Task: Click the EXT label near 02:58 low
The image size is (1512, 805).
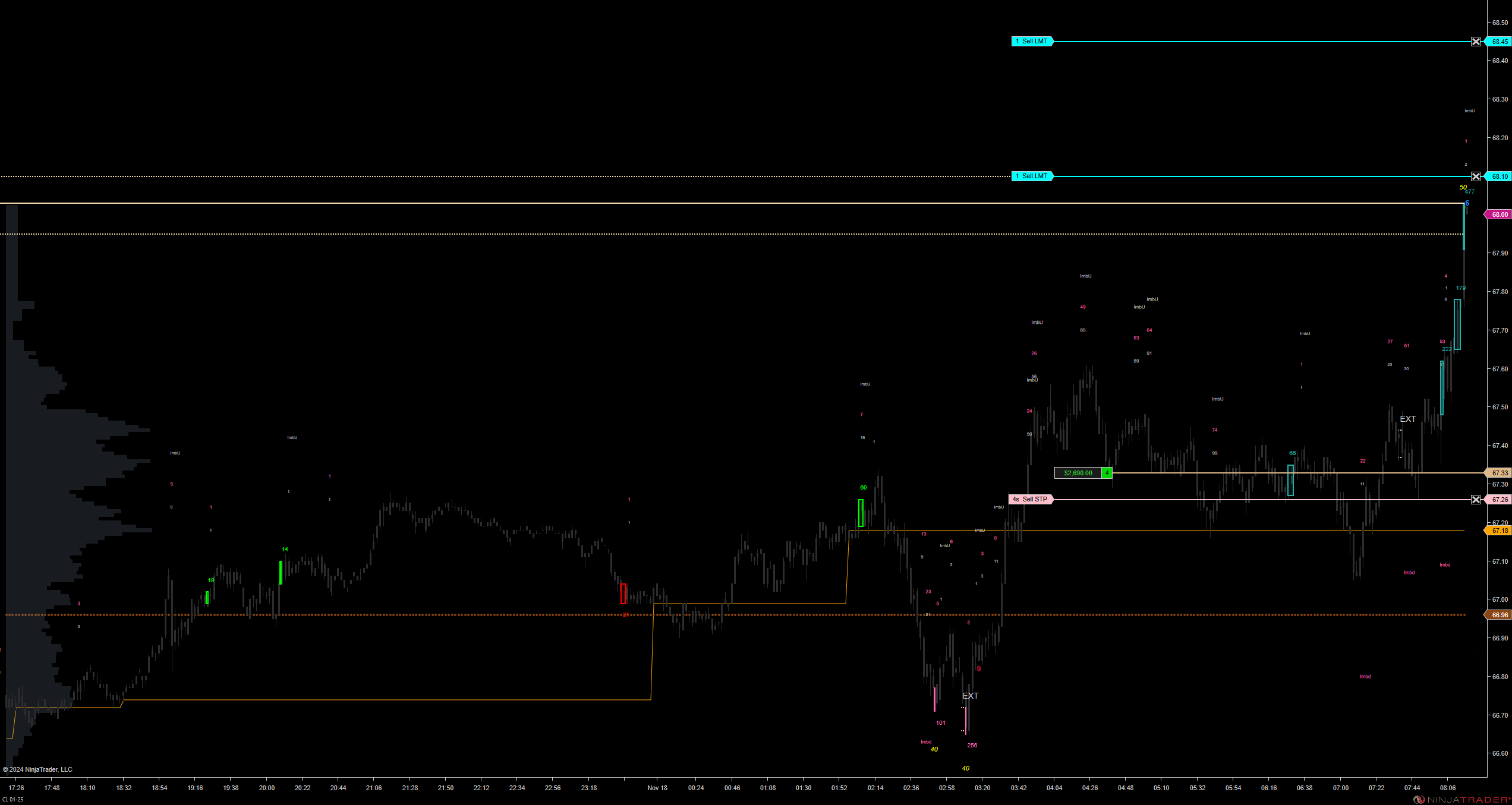Action: click(x=971, y=696)
